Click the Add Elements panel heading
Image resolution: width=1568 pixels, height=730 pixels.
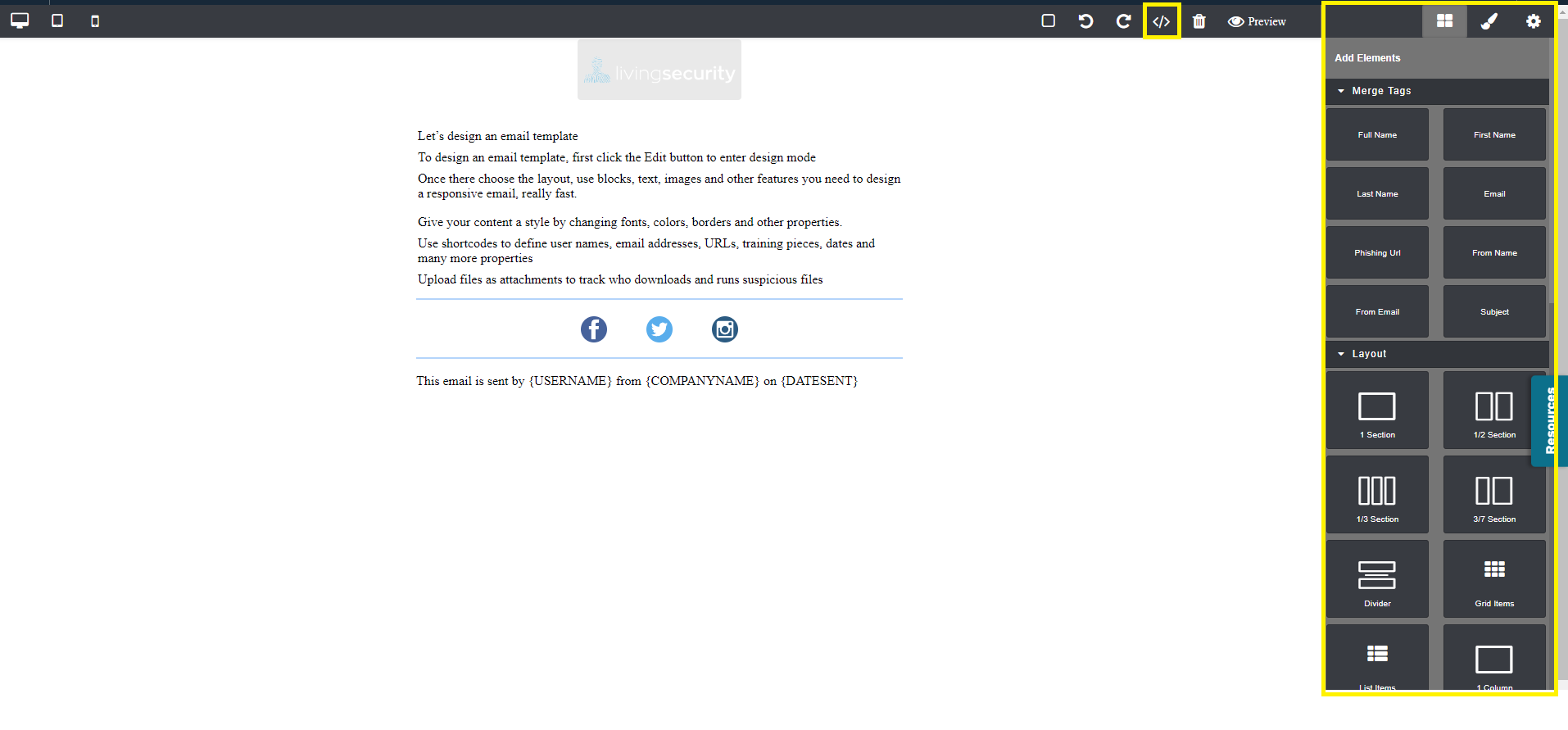(x=1367, y=58)
